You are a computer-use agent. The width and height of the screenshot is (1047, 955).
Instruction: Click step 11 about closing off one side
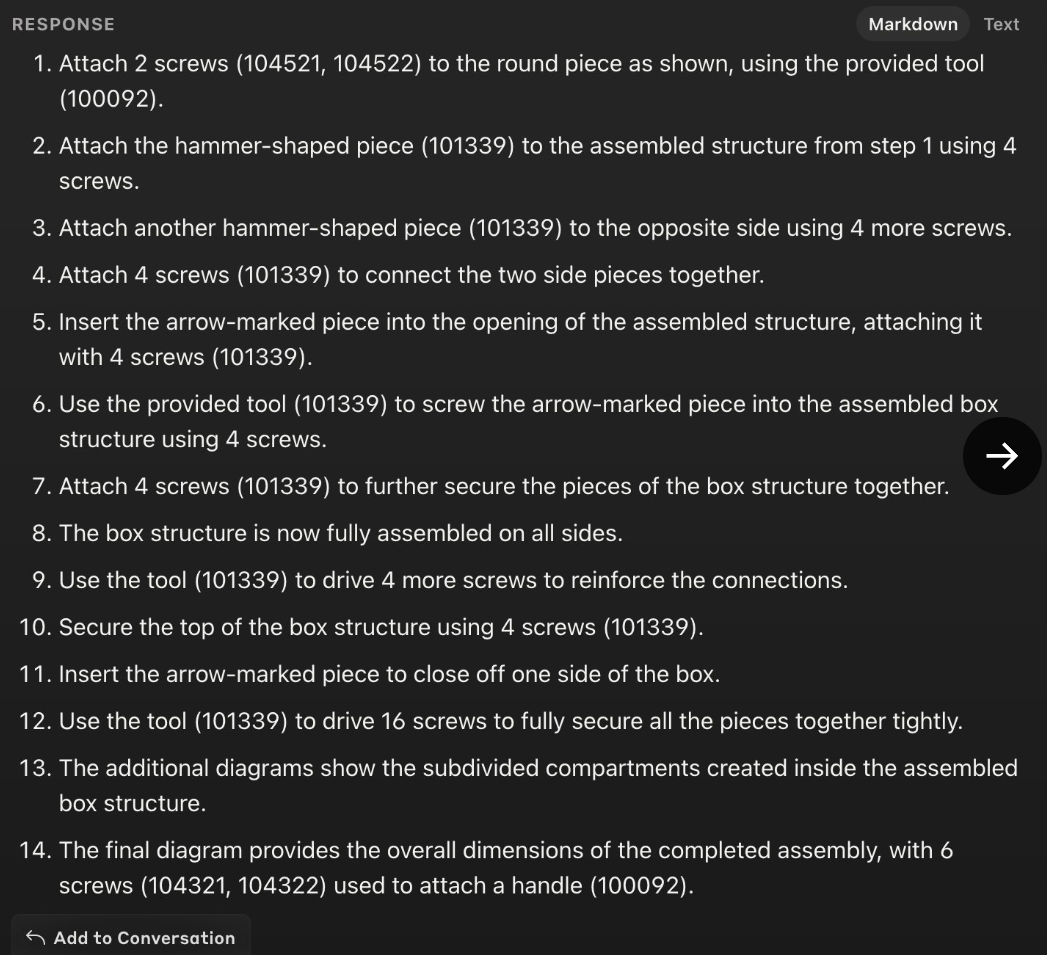388,675
